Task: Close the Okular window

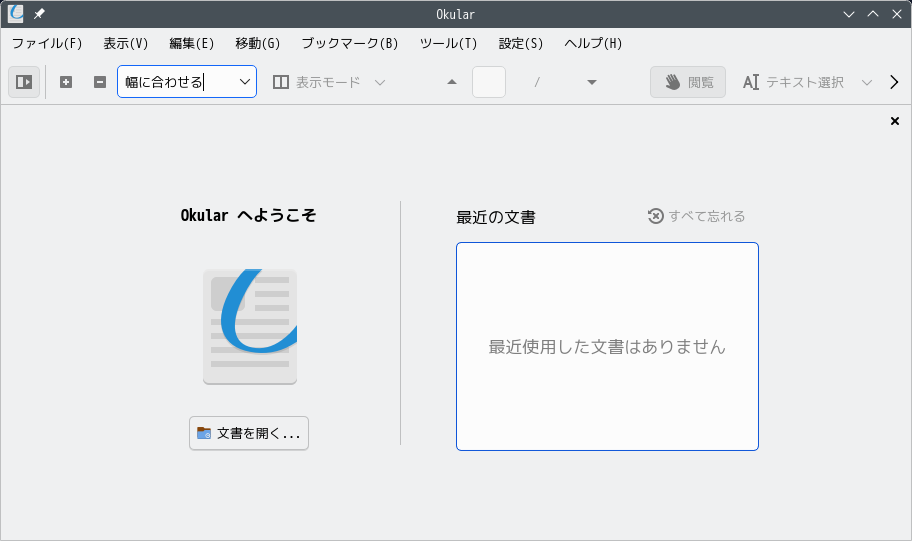Action: point(897,14)
